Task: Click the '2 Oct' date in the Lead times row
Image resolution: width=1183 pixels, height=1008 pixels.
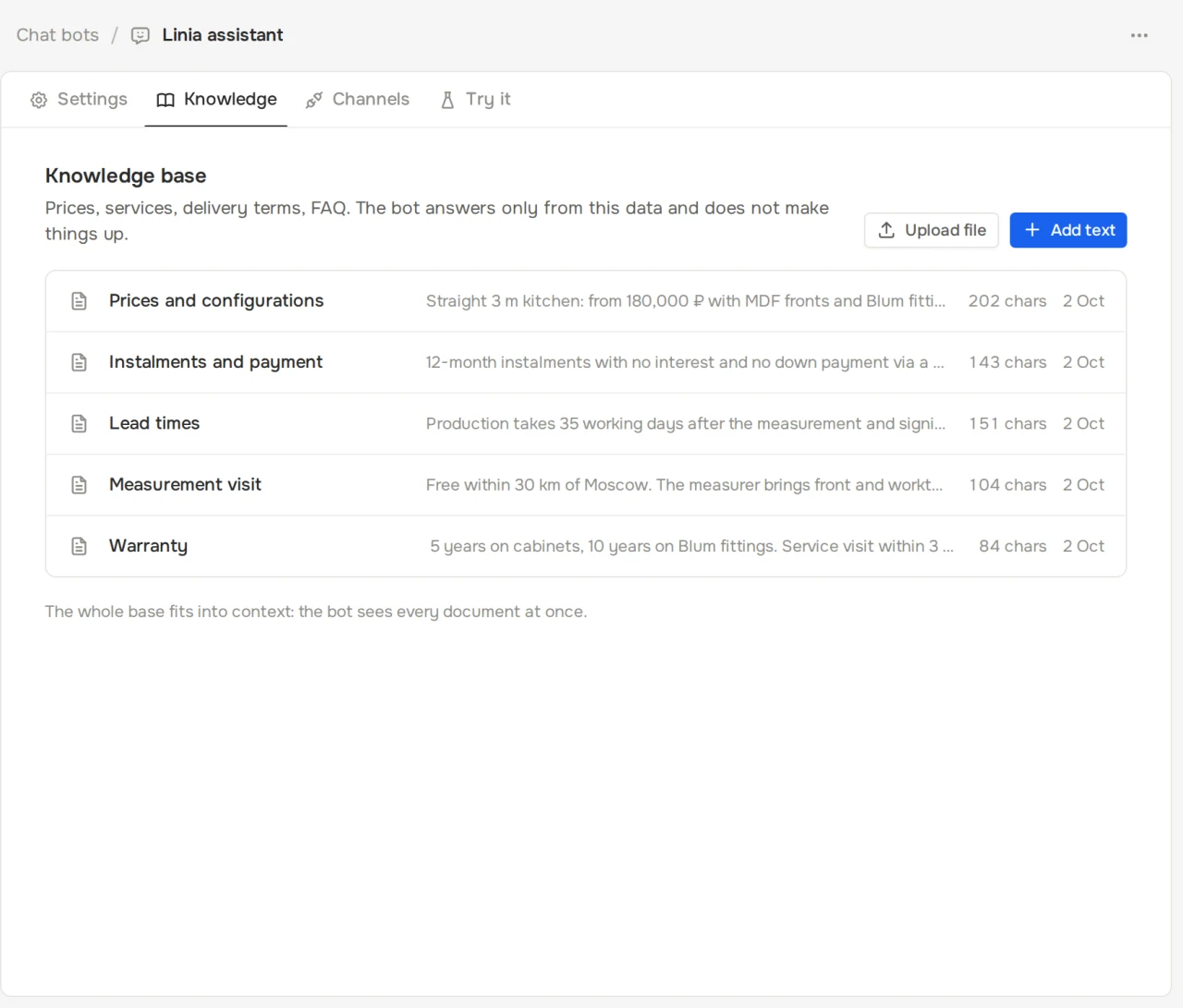Action: (1083, 423)
